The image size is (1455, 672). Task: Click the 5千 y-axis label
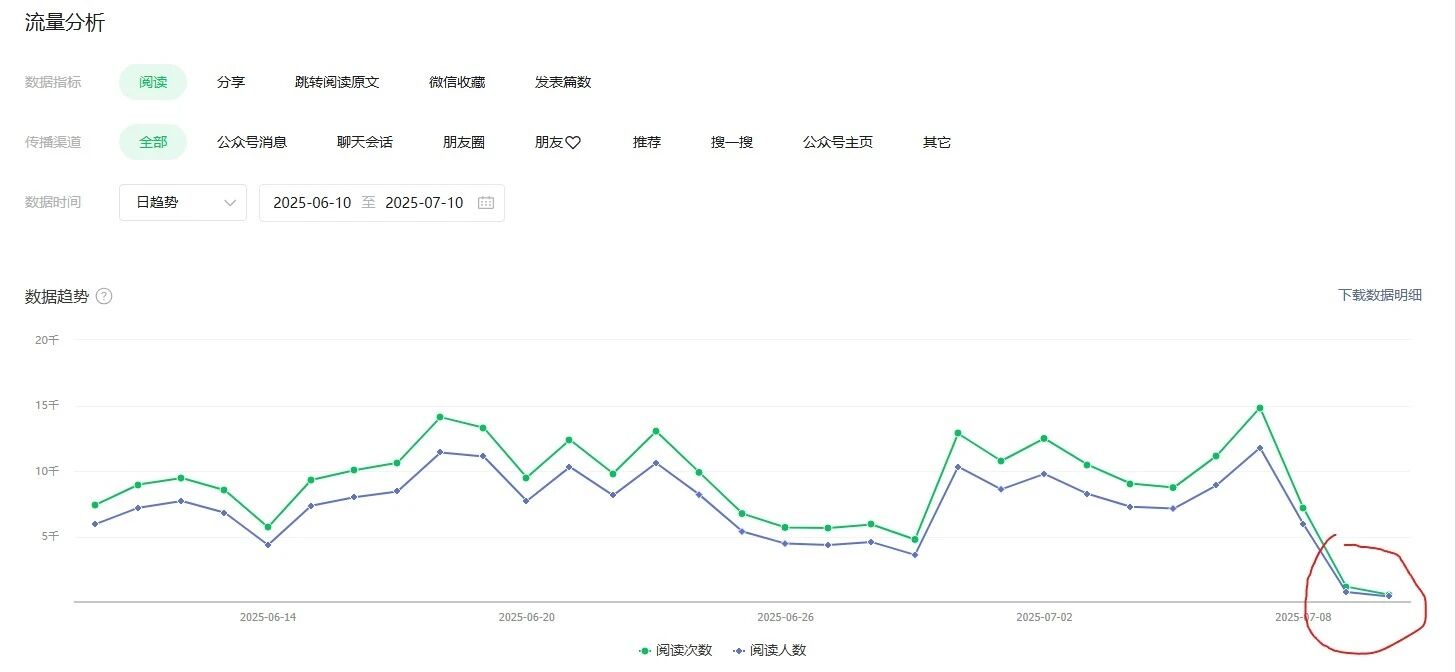pyautogui.click(x=50, y=537)
